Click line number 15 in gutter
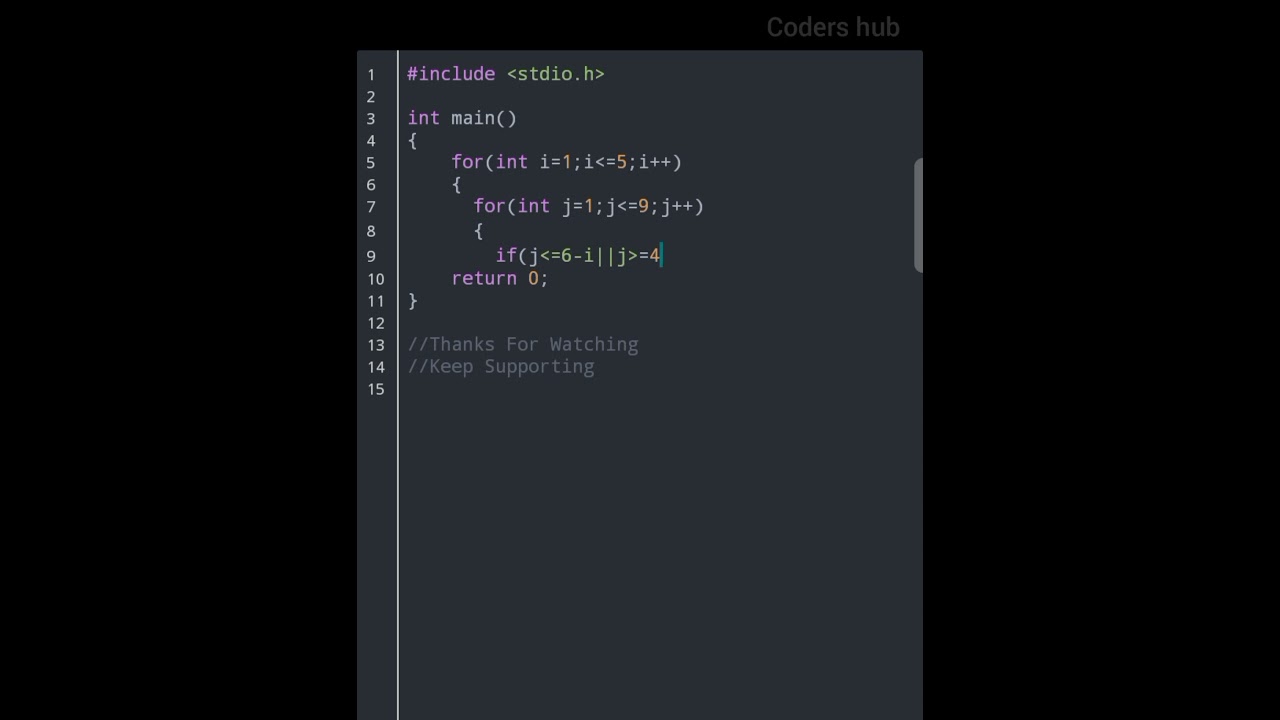Image resolution: width=1280 pixels, height=720 pixels. 375,389
